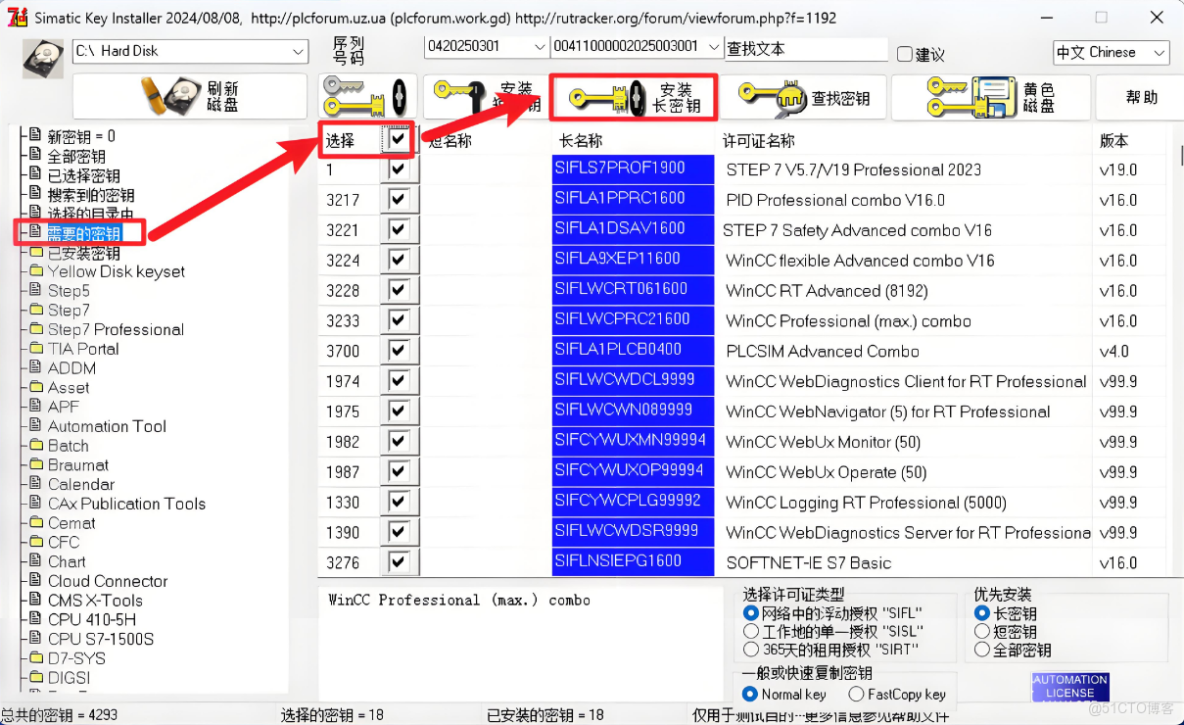This screenshot has height=725, width=1184.
Task: Toggle the 选择 select-all checkbox
Action: point(399,139)
